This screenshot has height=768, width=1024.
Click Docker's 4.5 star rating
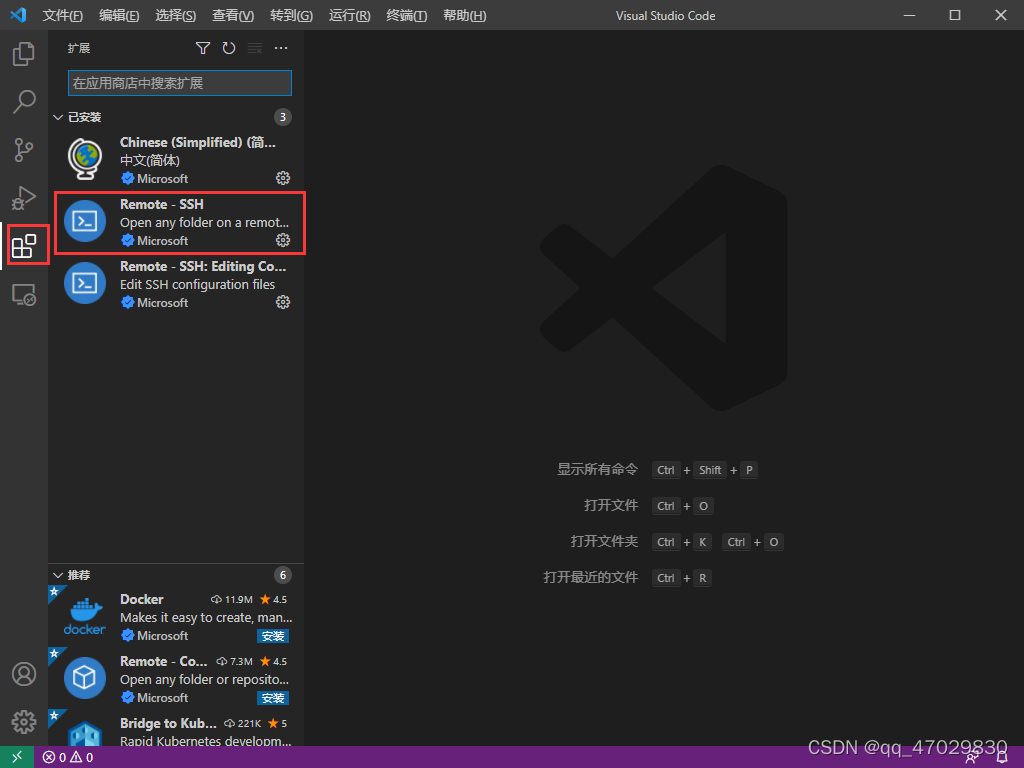click(274, 600)
